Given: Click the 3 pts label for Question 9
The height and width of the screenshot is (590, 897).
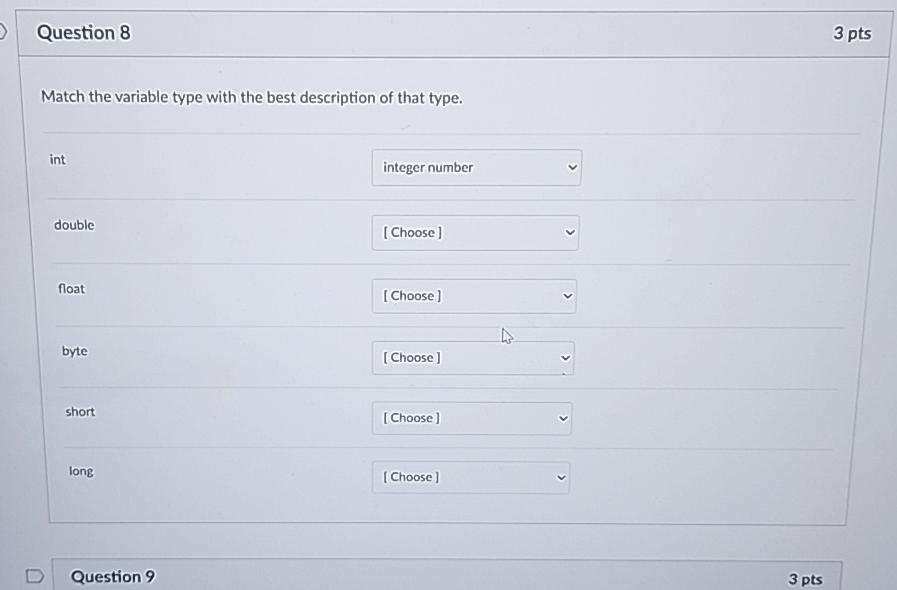Looking at the screenshot, I should pyautogui.click(x=807, y=578).
